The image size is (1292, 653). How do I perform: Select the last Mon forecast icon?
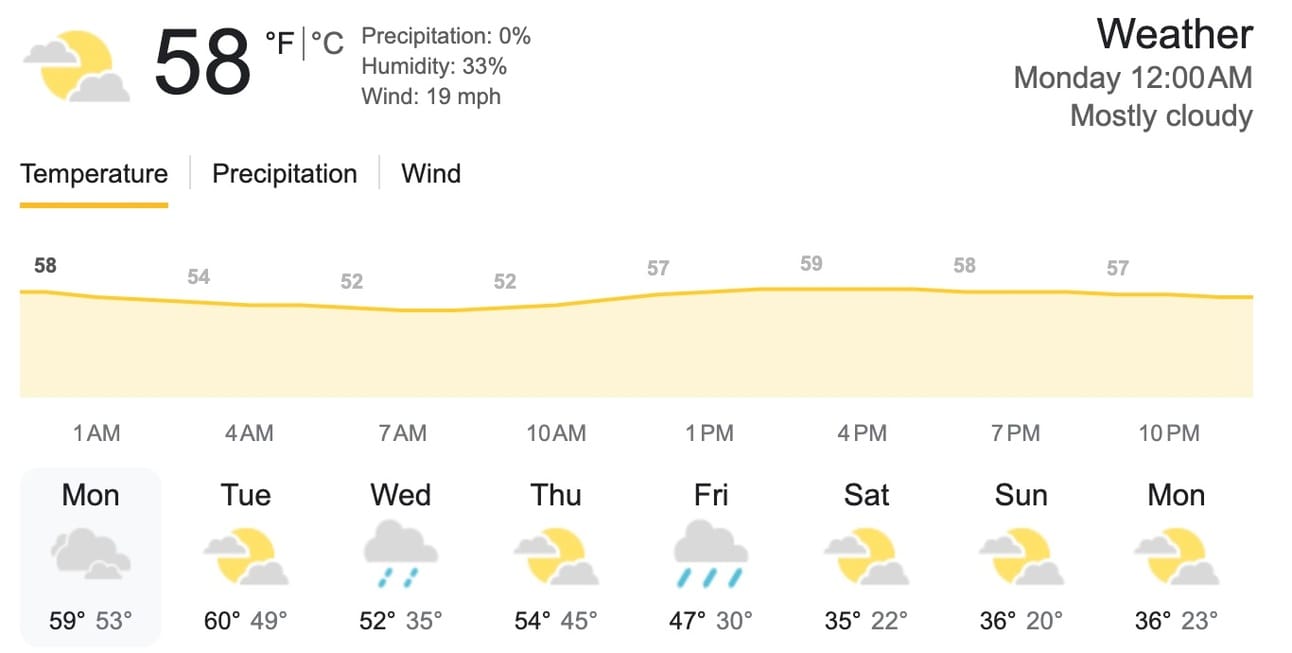pos(1176,557)
